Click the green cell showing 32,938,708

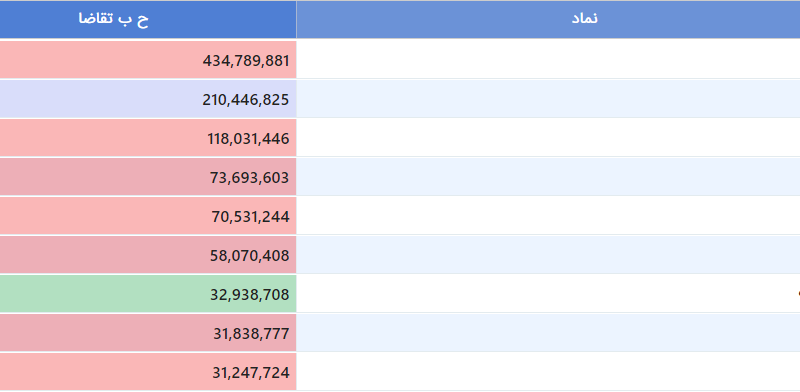coord(148,294)
